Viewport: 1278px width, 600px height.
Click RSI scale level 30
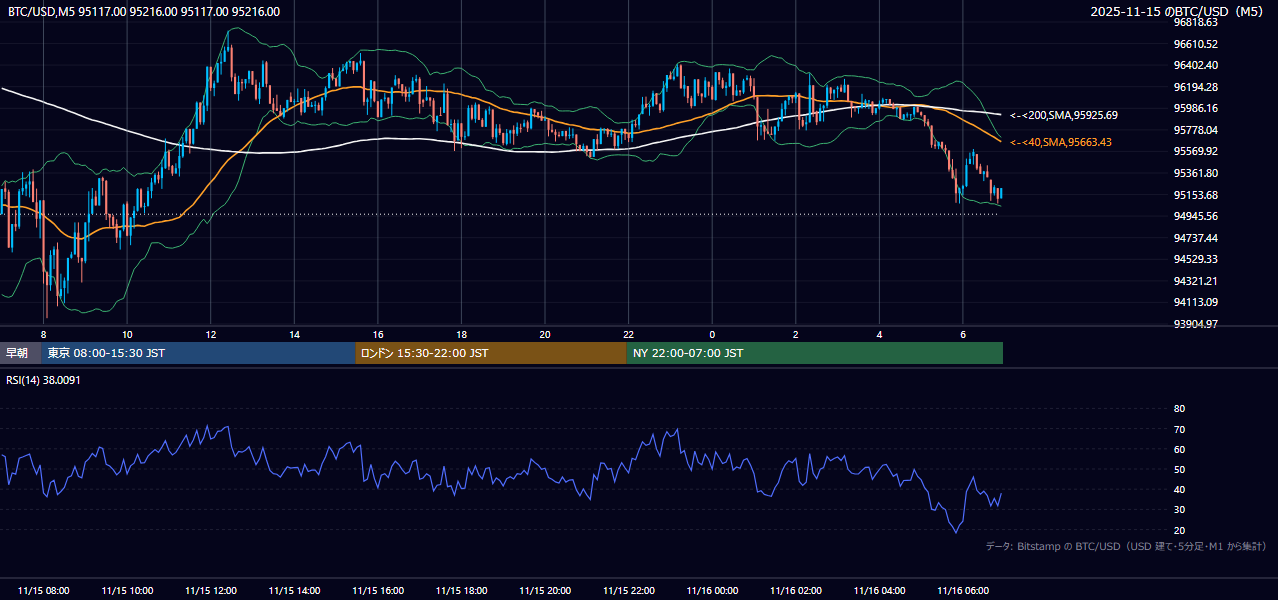pyautogui.click(x=1179, y=510)
